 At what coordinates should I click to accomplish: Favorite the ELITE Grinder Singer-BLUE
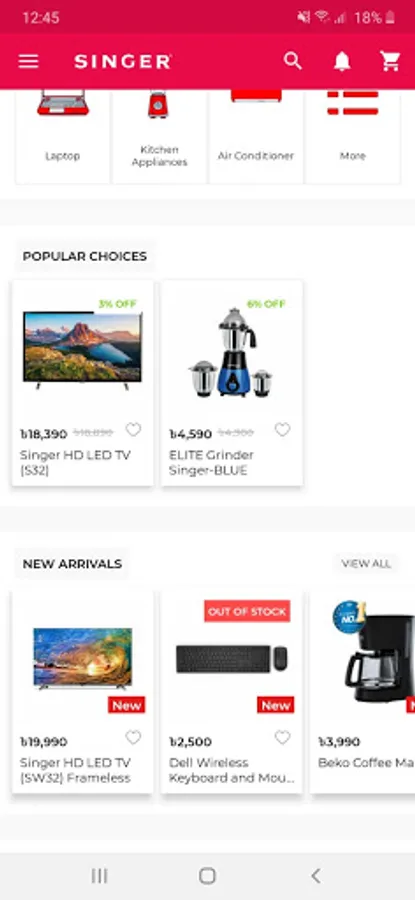pos(282,430)
